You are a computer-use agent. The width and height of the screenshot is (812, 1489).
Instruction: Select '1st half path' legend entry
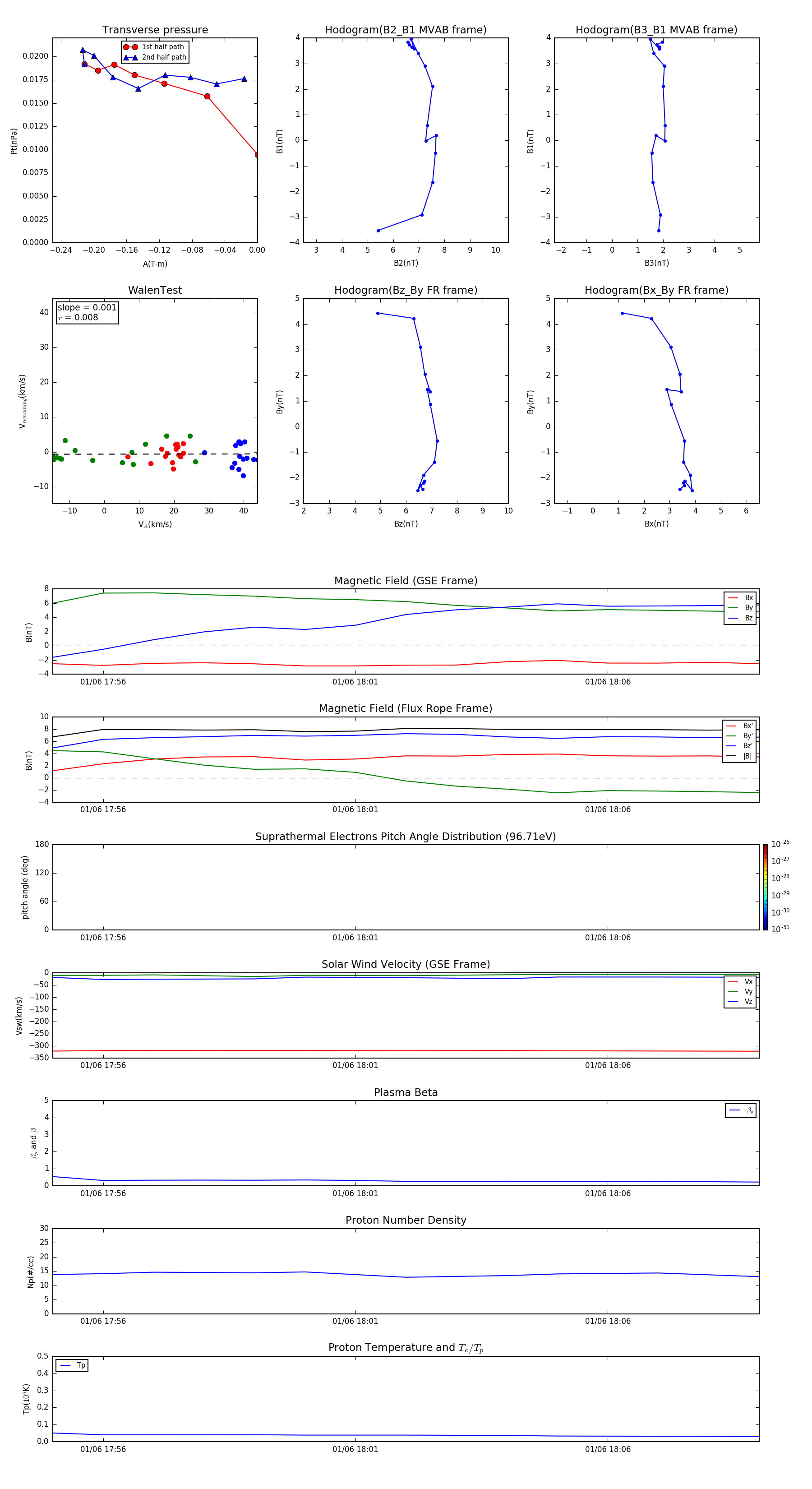154,47
